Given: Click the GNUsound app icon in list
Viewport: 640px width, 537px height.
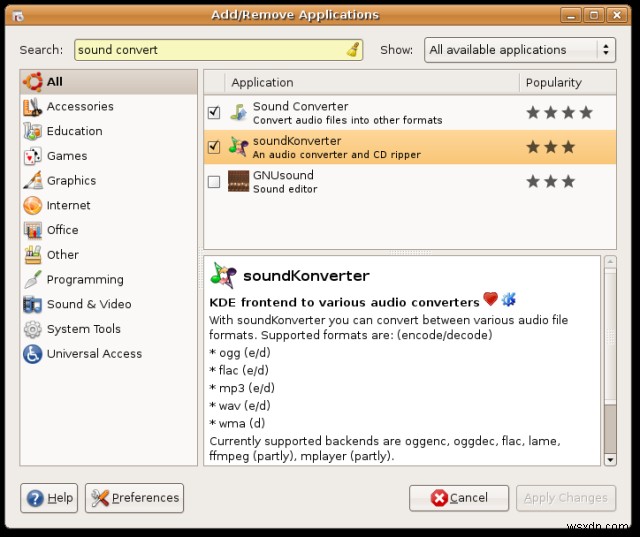Looking at the screenshot, I should click(x=238, y=181).
